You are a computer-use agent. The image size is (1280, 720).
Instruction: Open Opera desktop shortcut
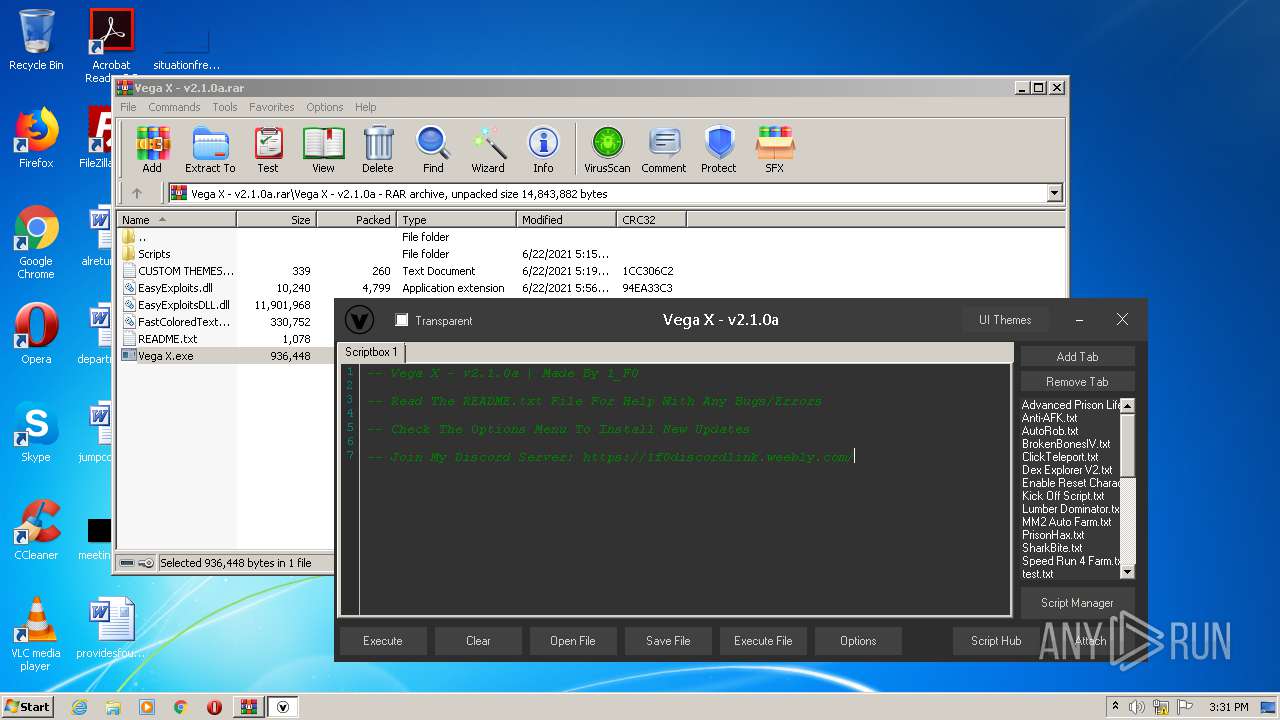36,334
